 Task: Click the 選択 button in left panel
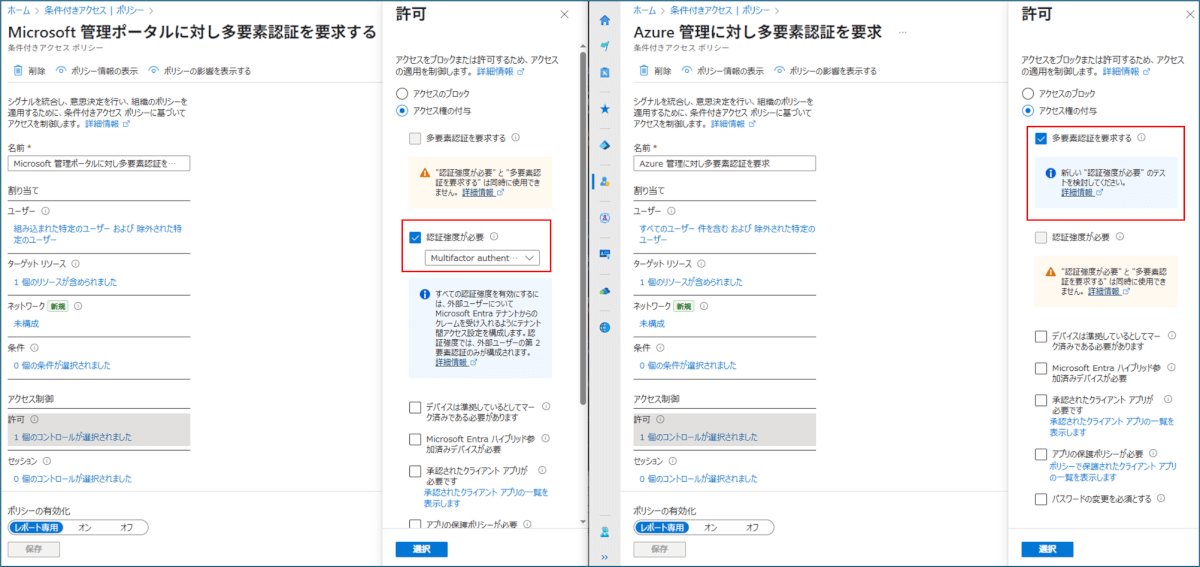[421, 549]
